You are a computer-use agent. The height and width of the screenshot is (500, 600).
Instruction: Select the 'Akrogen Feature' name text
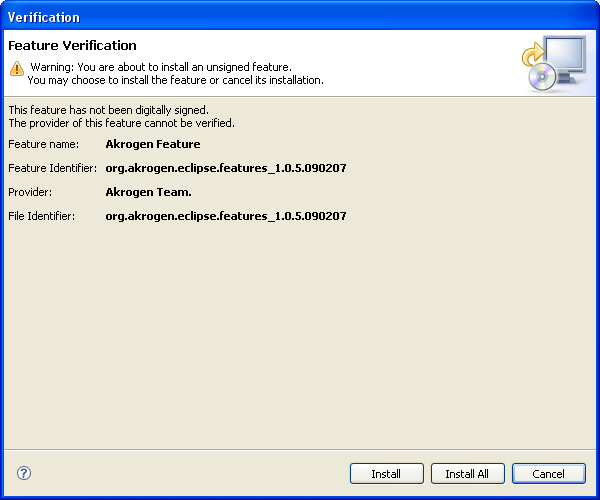click(x=153, y=144)
